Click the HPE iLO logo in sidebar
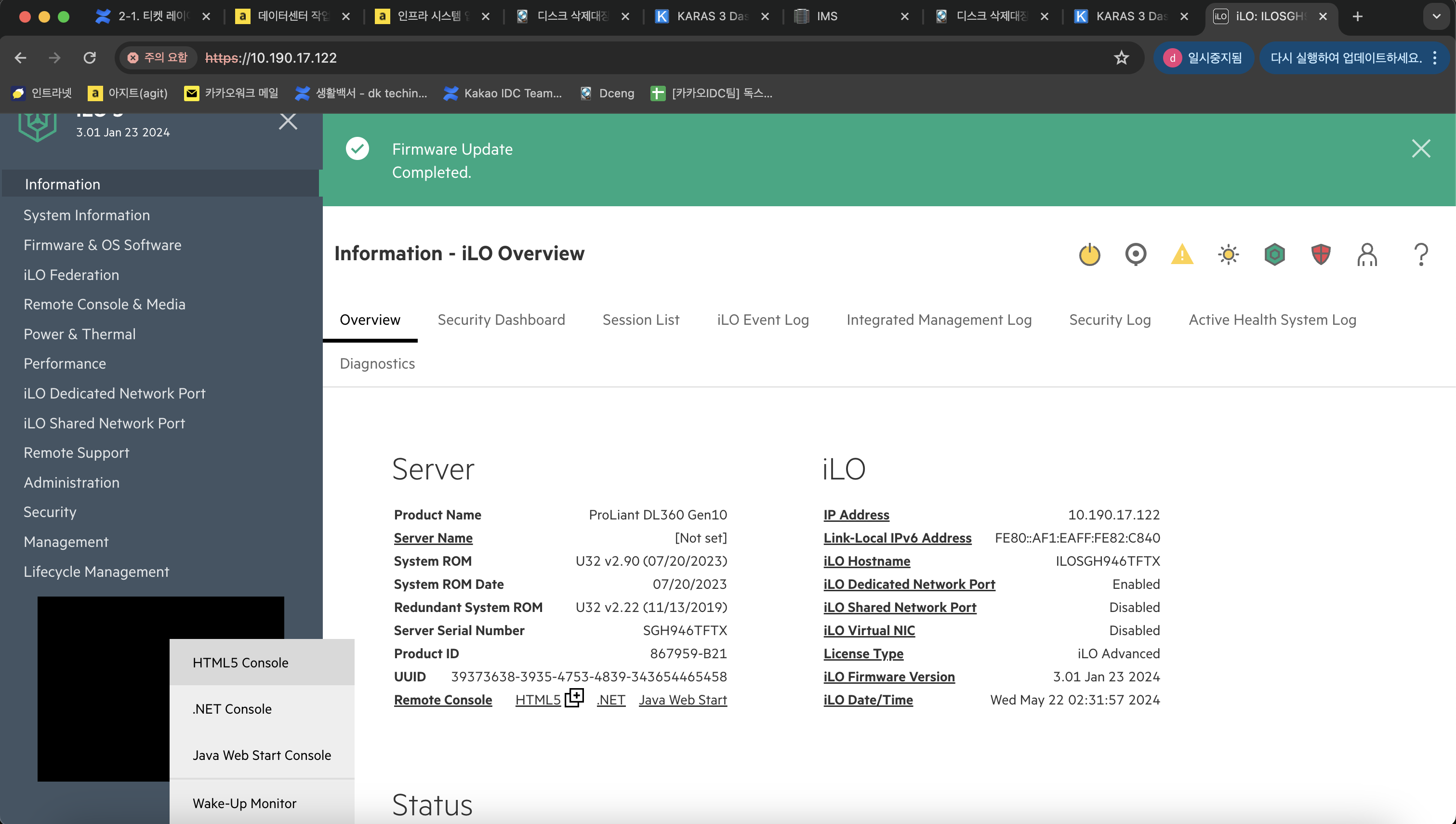Viewport: 1456px width, 824px height. click(x=37, y=127)
